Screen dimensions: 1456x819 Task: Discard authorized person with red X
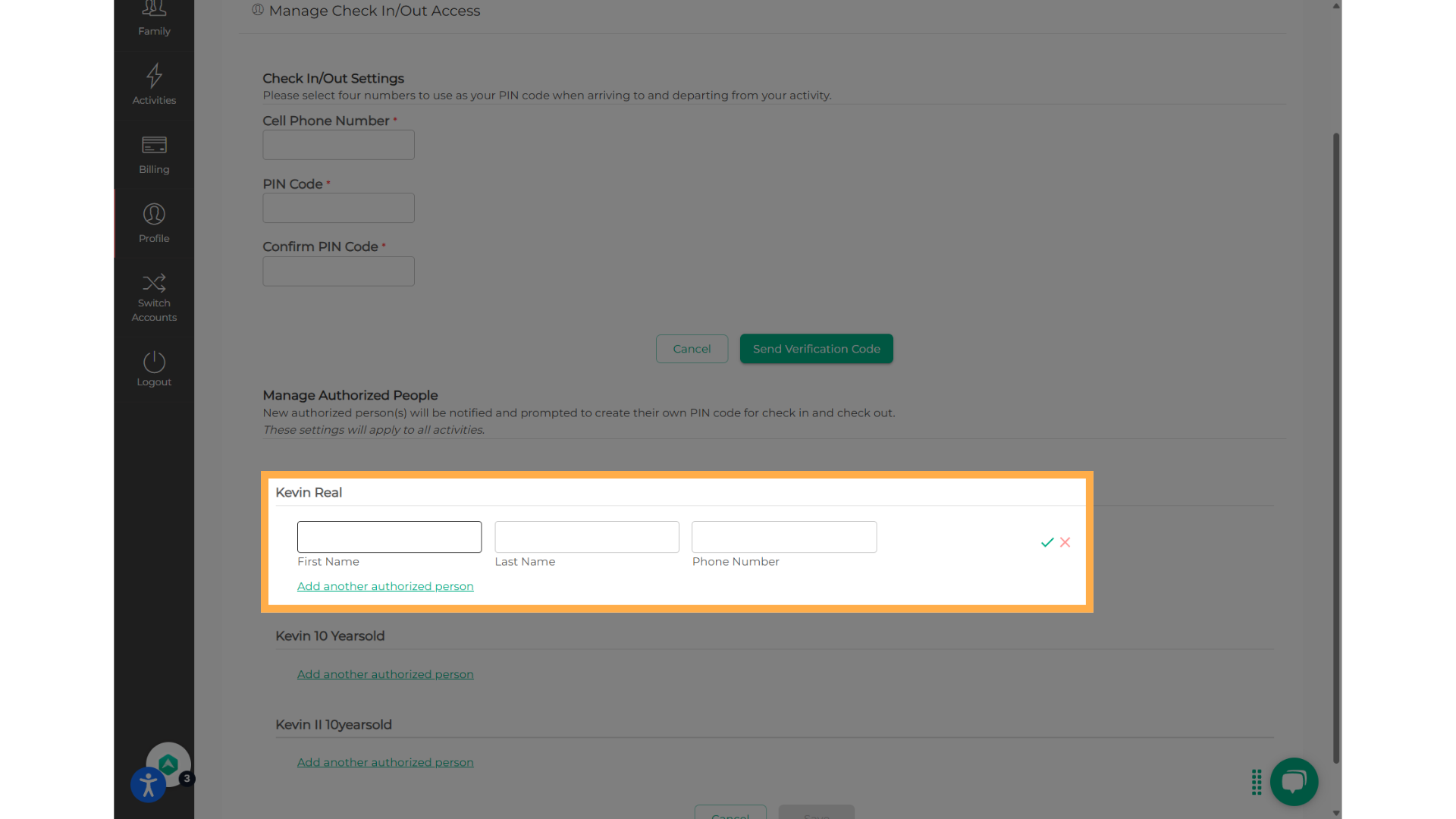tap(1065, 542)
